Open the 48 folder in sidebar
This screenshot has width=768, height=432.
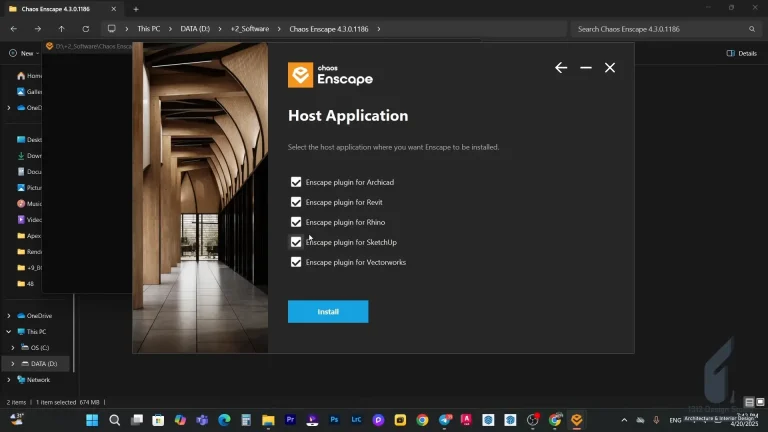25,284
